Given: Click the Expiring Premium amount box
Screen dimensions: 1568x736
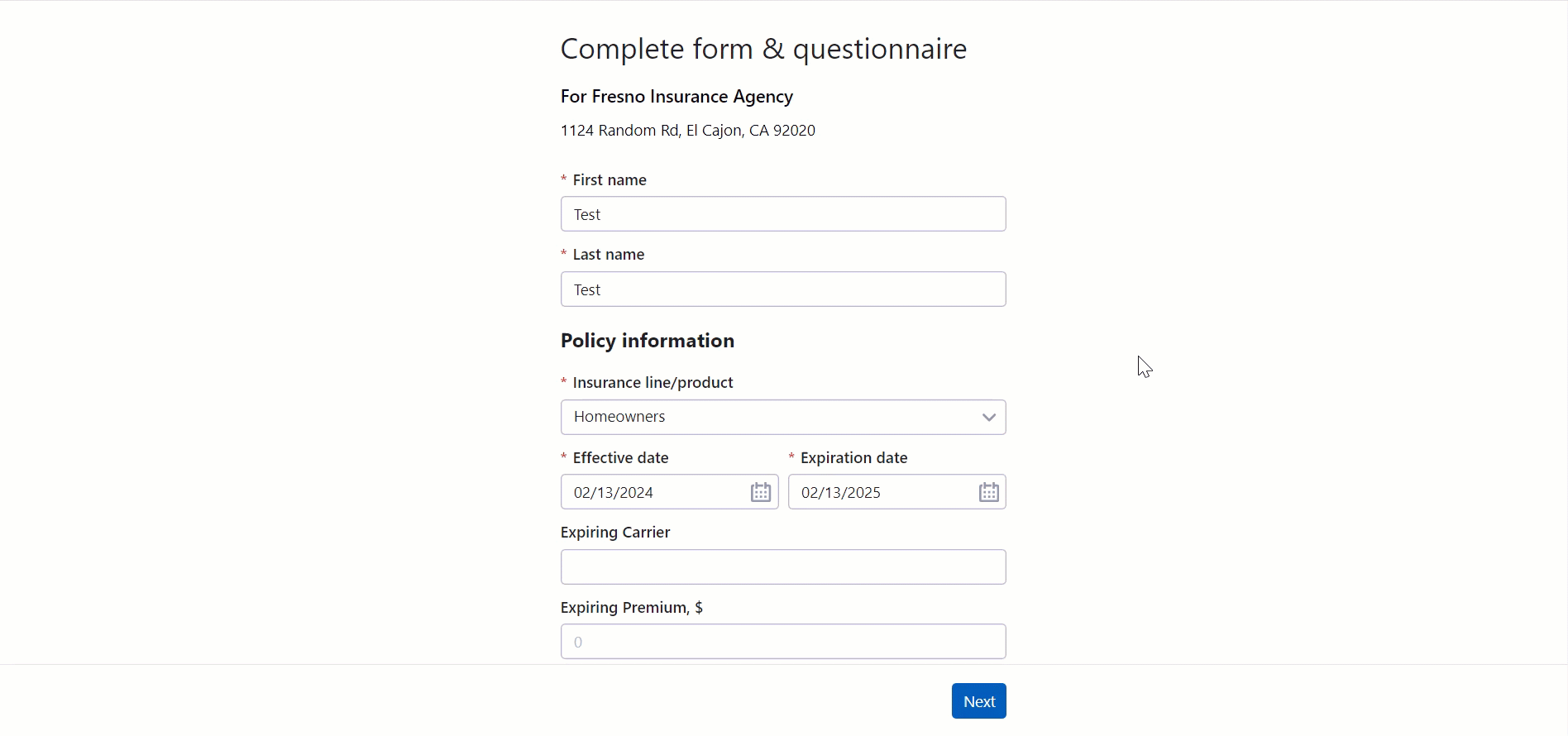Looking at the screenshot, I should click(x=782, y=641).
